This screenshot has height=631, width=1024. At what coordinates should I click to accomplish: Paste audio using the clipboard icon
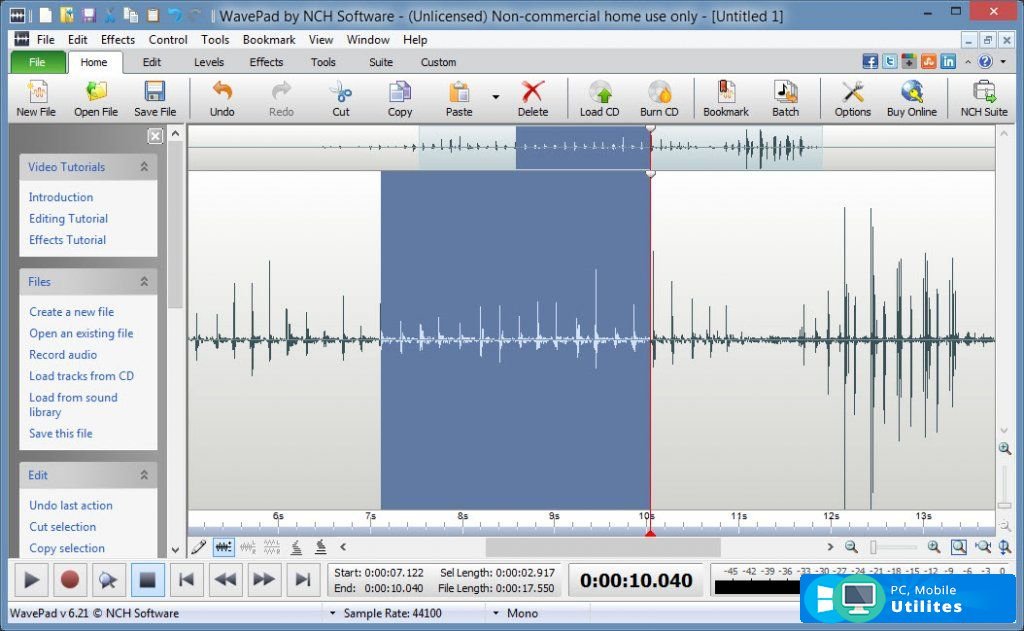pyautogui.click(x=459, y=98)
